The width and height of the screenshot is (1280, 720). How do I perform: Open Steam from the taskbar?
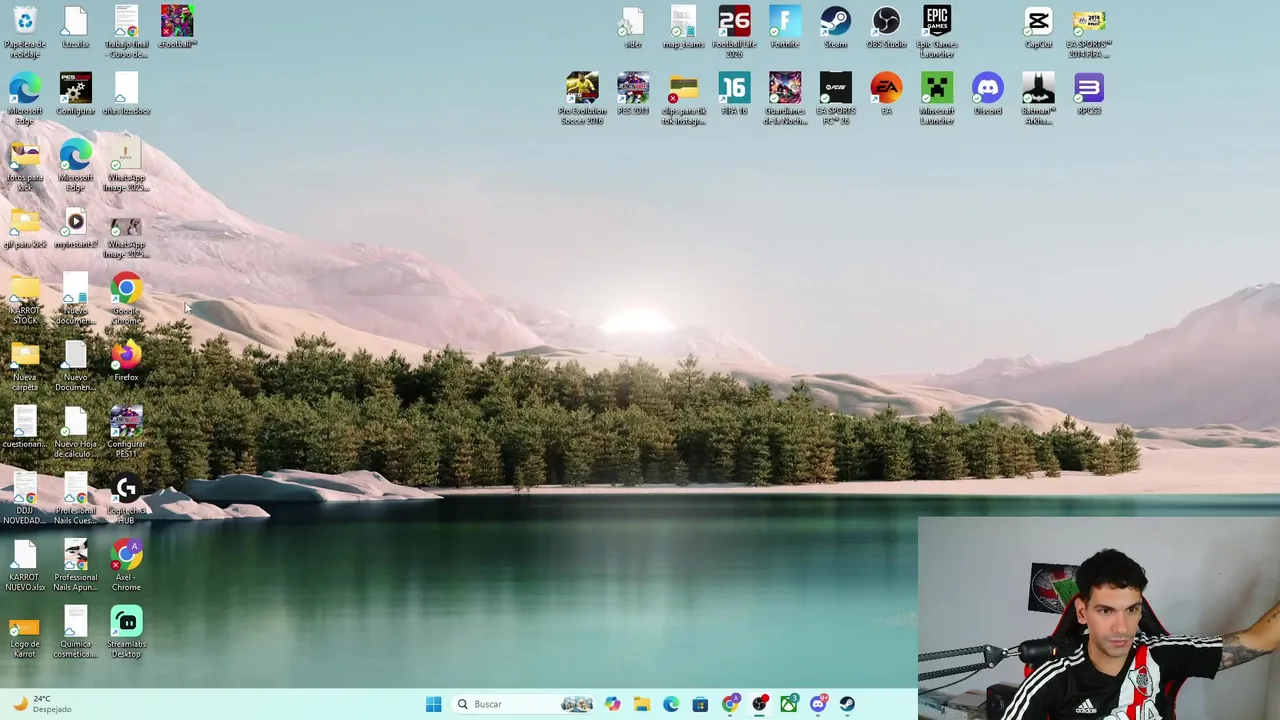847,704
